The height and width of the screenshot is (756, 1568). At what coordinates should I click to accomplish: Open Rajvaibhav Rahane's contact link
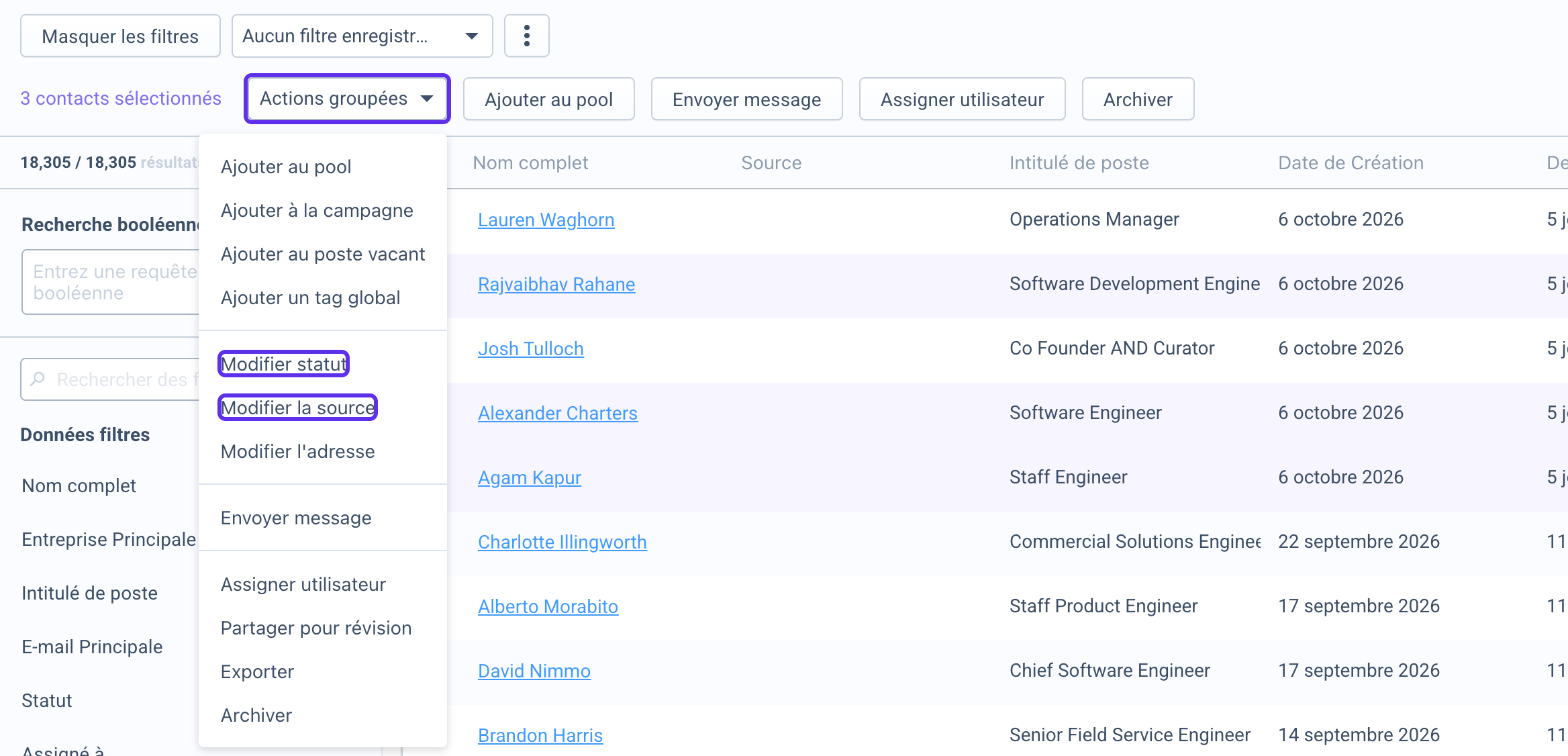point(556,284)
